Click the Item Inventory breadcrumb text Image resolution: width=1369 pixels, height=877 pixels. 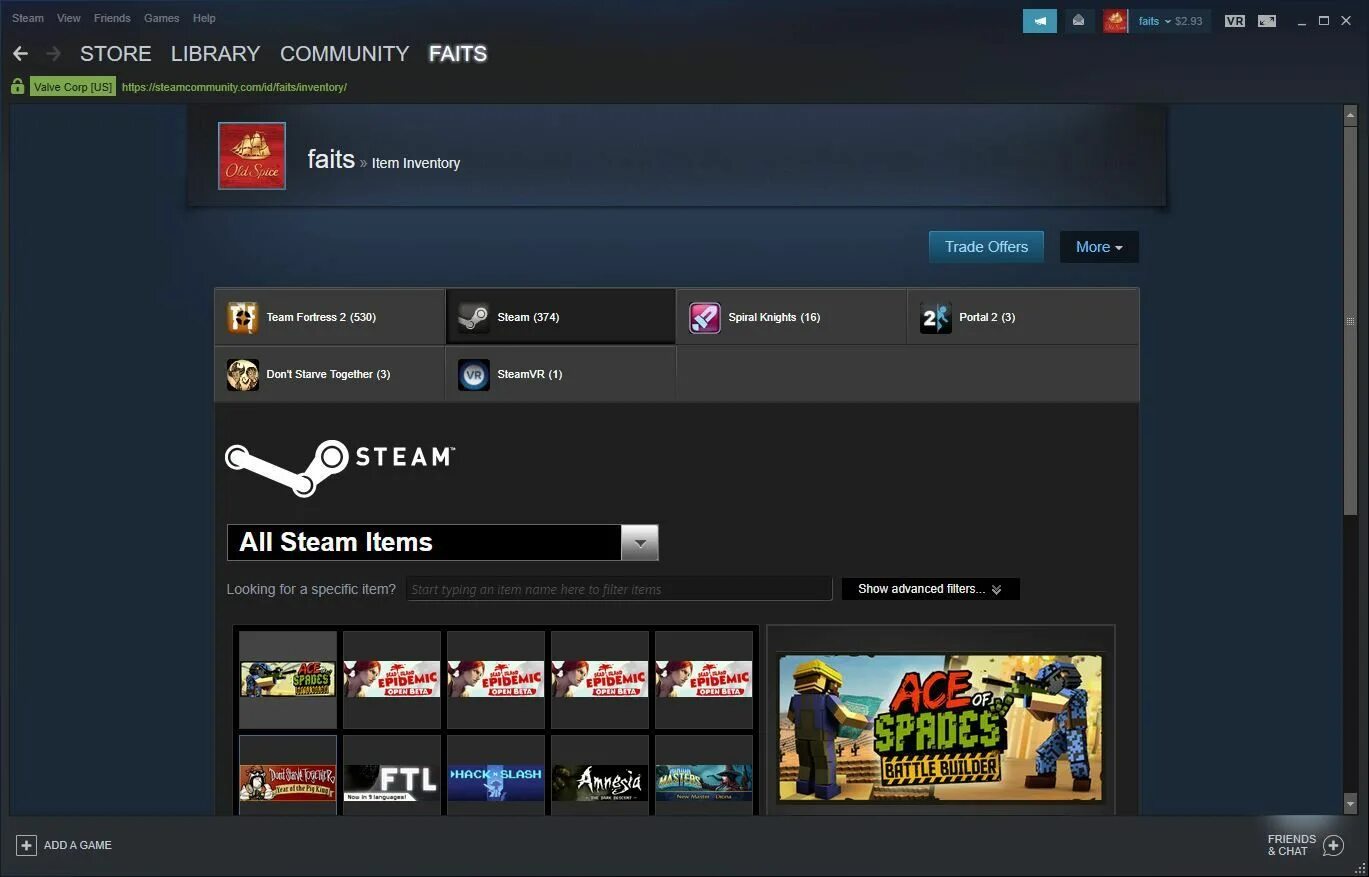tap(416, 163)
